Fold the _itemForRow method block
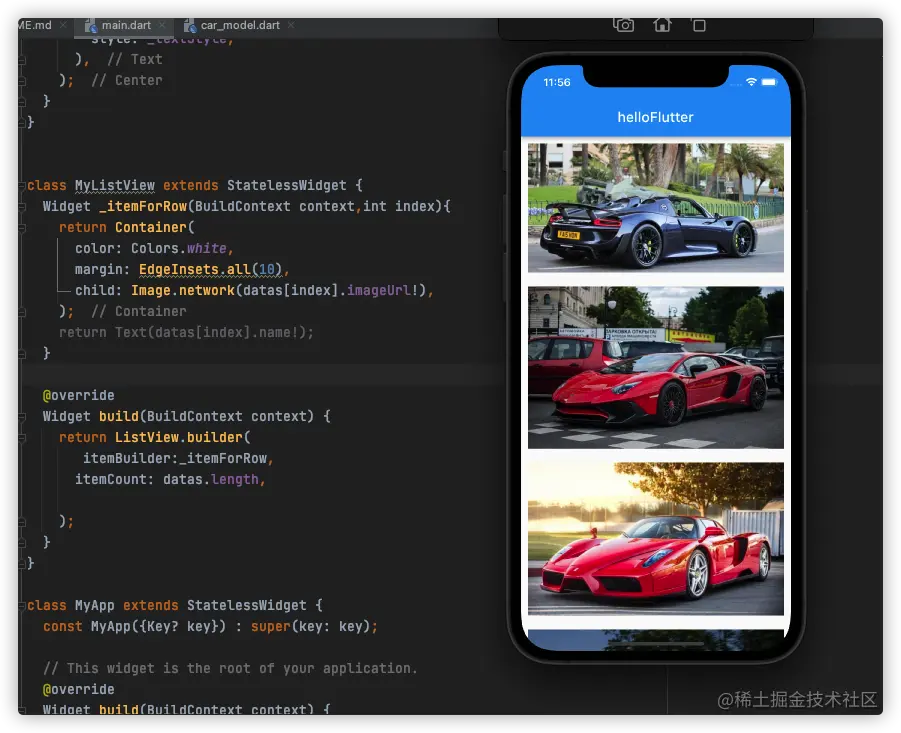 pos(22,207)
